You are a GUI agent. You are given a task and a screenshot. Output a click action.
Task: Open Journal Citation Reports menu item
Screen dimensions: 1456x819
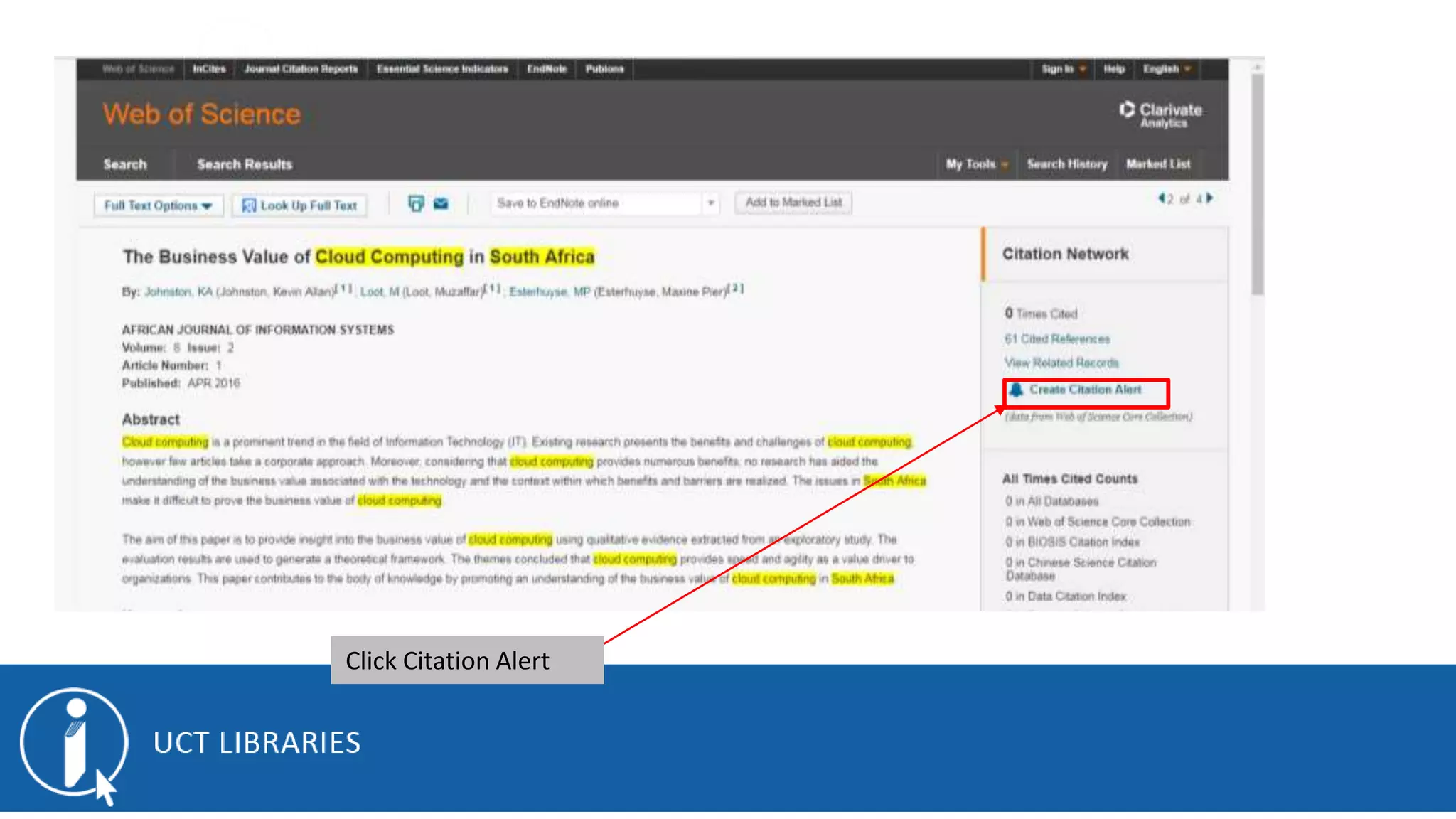[x=301, y=69]
